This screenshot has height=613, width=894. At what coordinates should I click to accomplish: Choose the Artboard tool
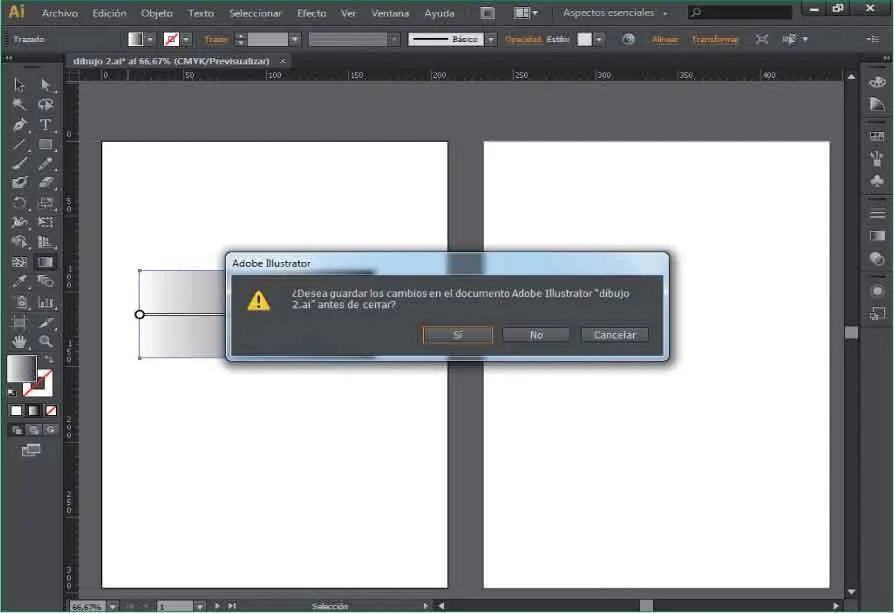[x=19, y=323]
